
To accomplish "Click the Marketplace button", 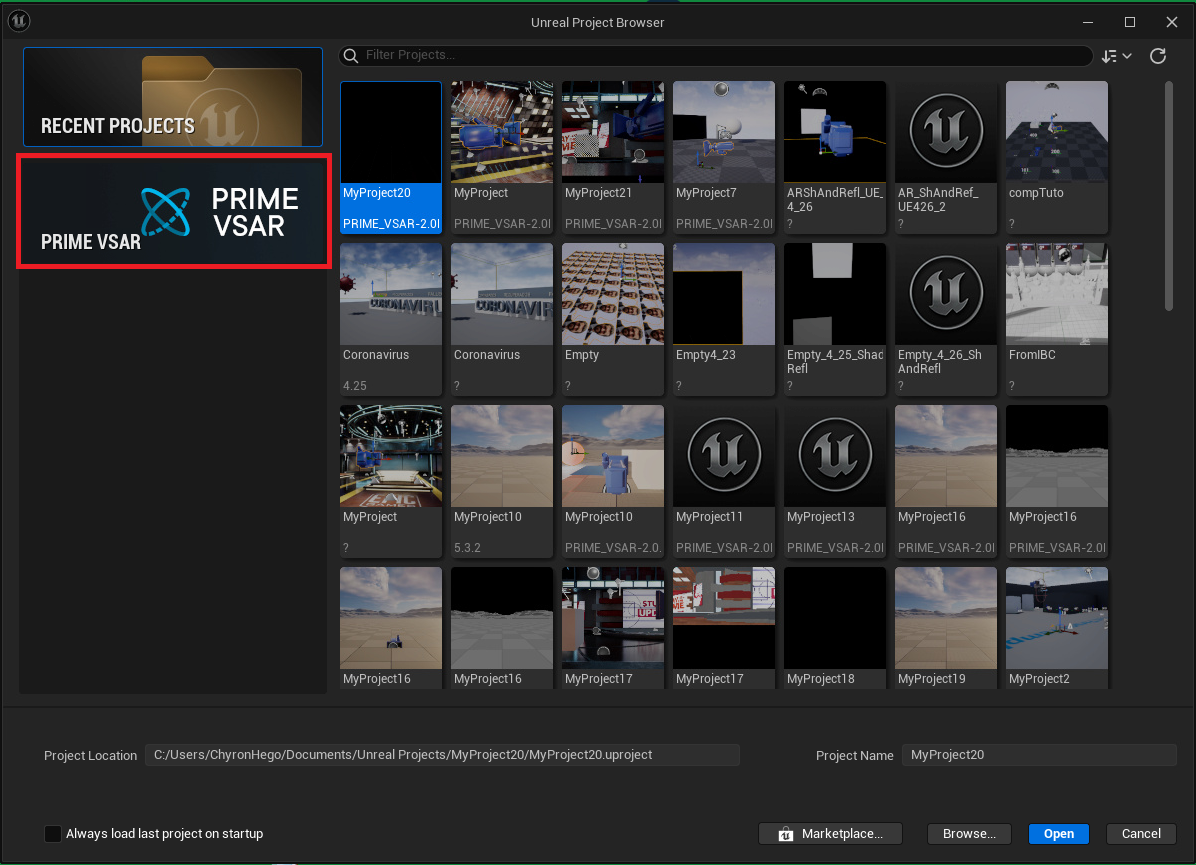I will (830, 833).
